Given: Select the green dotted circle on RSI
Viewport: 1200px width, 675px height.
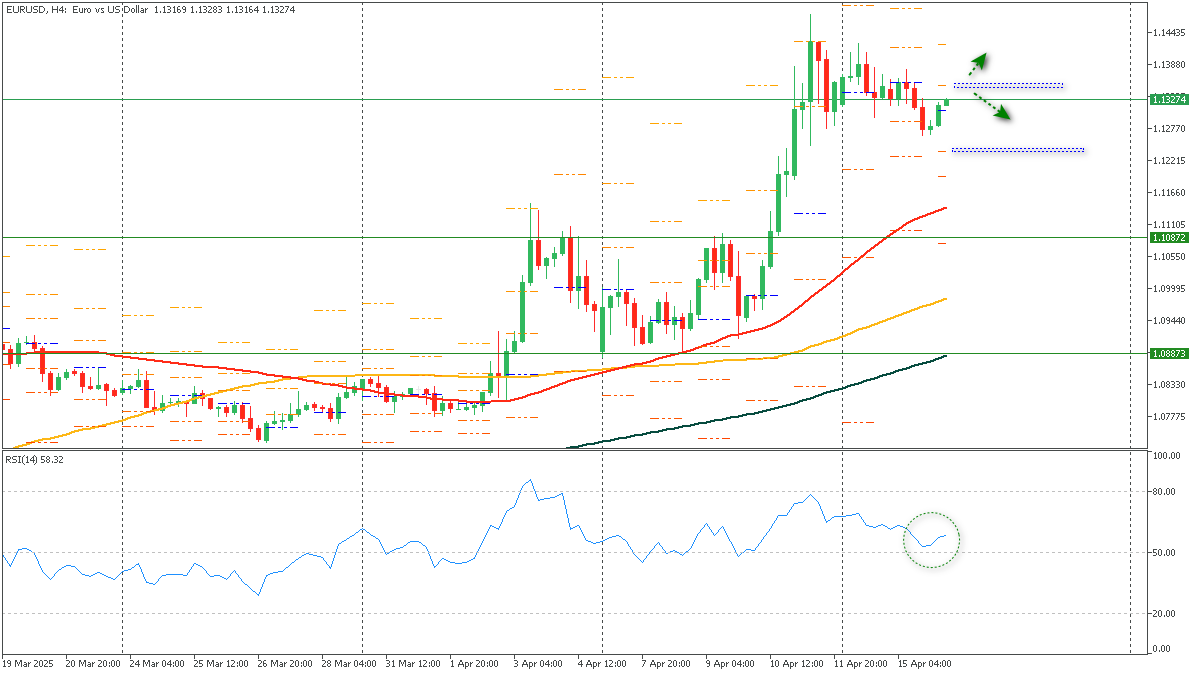Looking at the screenshot, I should point(931,540).
